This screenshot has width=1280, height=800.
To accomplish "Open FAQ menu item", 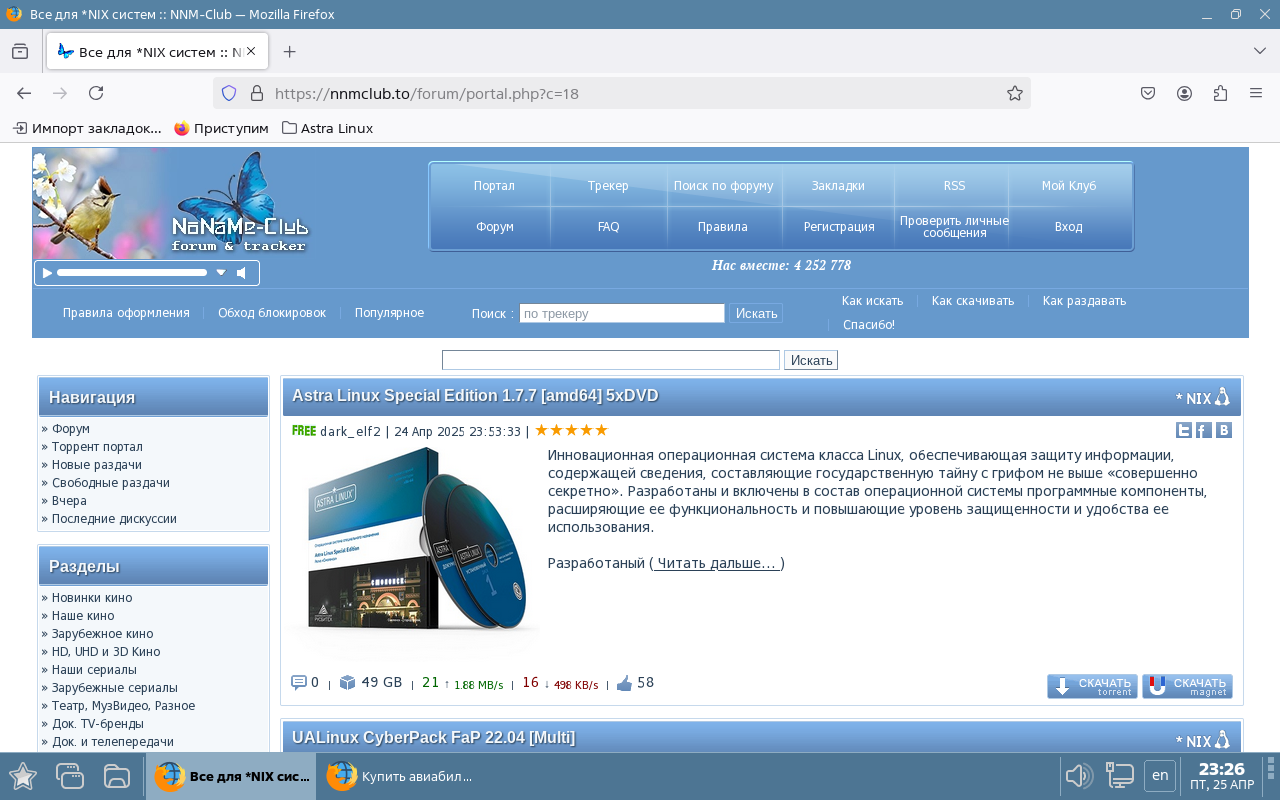I will (608, 227).
